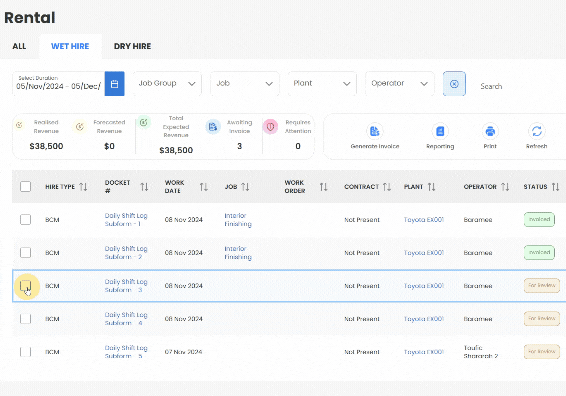566x396 pixels.
Task: Check the Subform - 4 row checkbox
Action: 26,319
